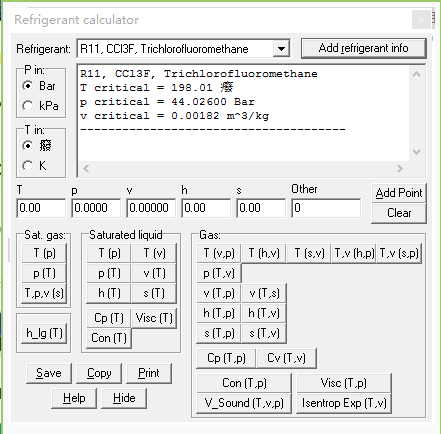Calculate saturated gas T,p,v (s)

(x=44, y=293)
